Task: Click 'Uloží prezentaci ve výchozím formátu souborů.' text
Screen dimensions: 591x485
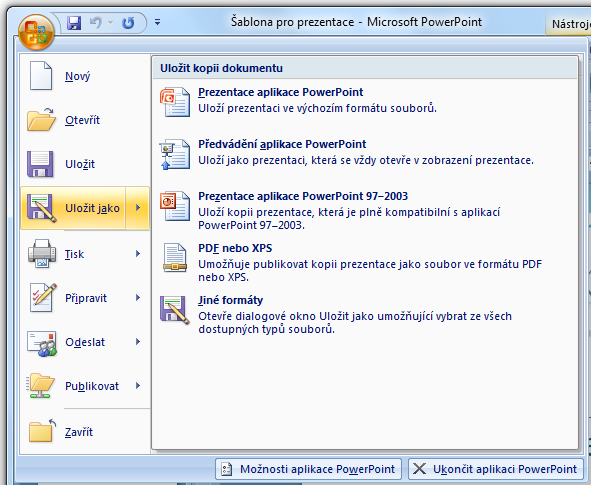Action: point(317,108)
